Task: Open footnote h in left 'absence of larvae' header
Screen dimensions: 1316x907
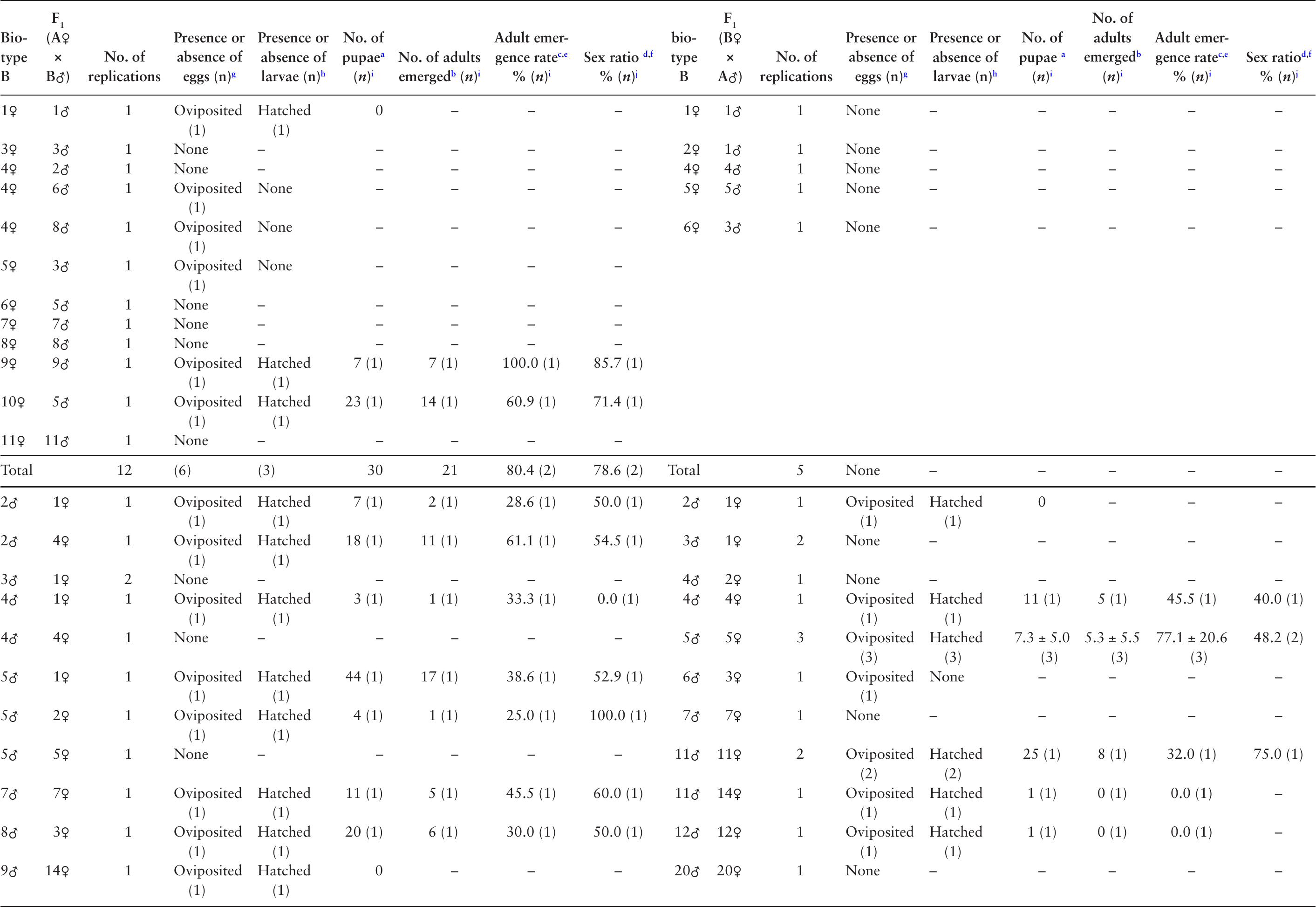Action: click(x=323, y=74)
